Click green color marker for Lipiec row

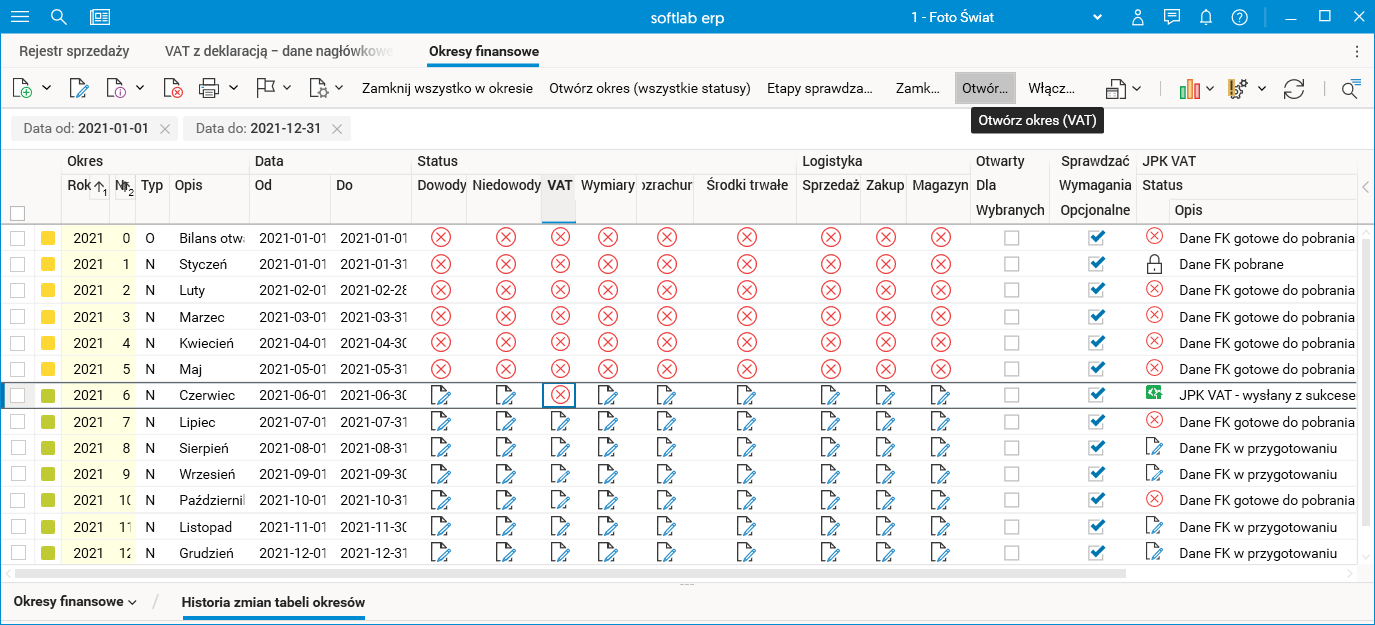click(x=48, y=422)
